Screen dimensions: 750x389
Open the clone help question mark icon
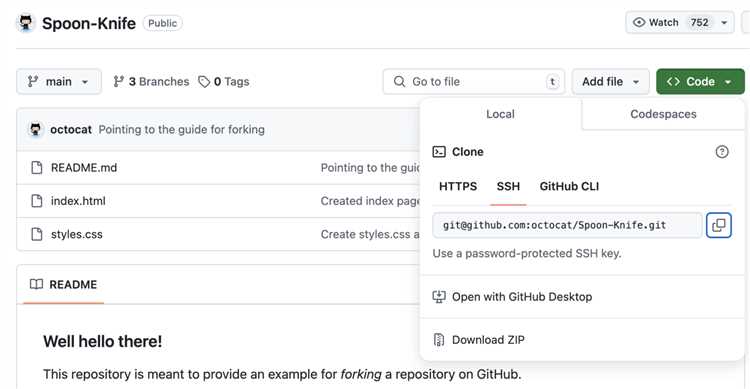tap(721, 152)
